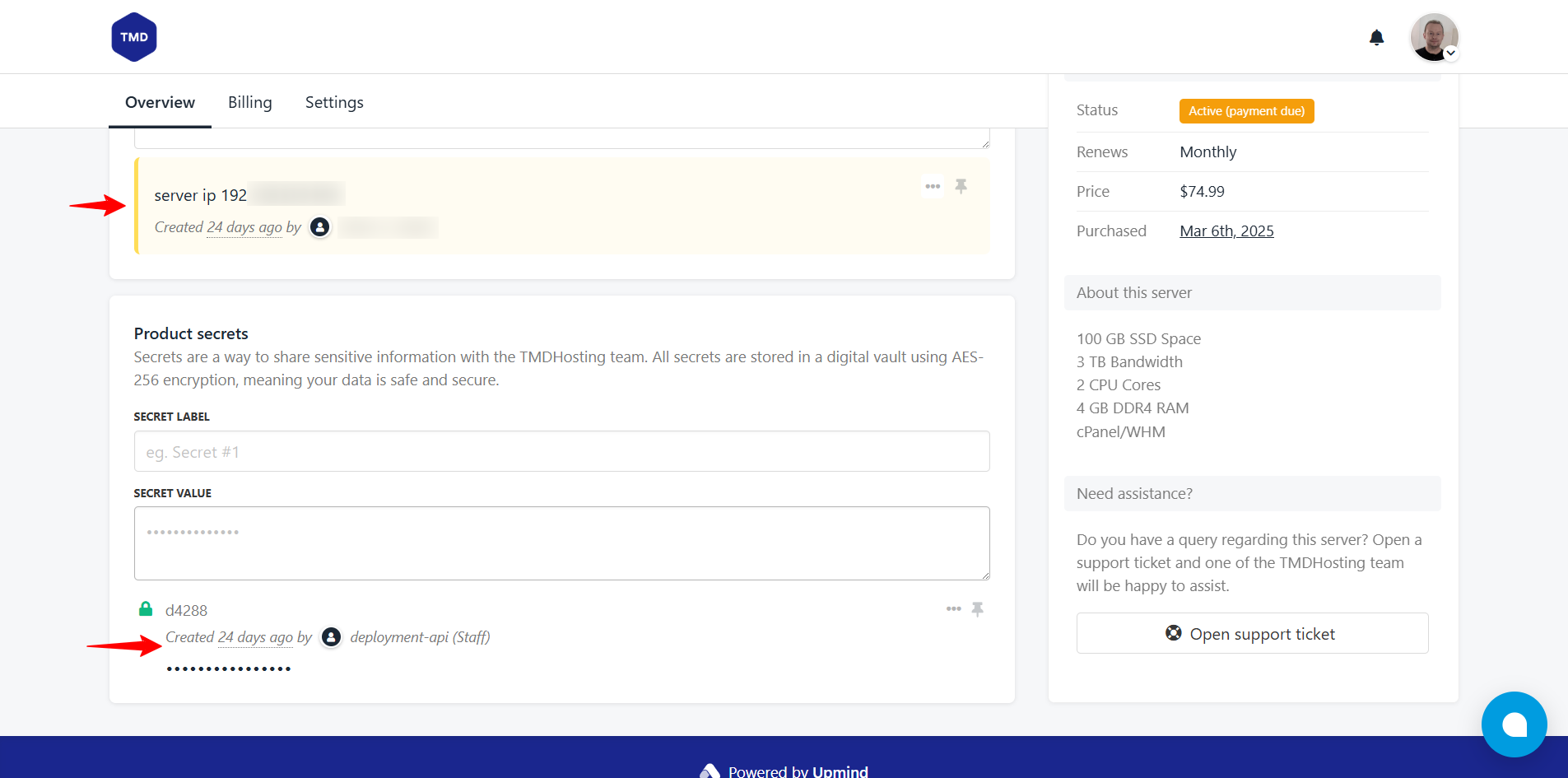Click the 'Created 24 days ago' text under d4288
The width and height of the screenshot is (1568, 778).
click(x=229, y=637)
